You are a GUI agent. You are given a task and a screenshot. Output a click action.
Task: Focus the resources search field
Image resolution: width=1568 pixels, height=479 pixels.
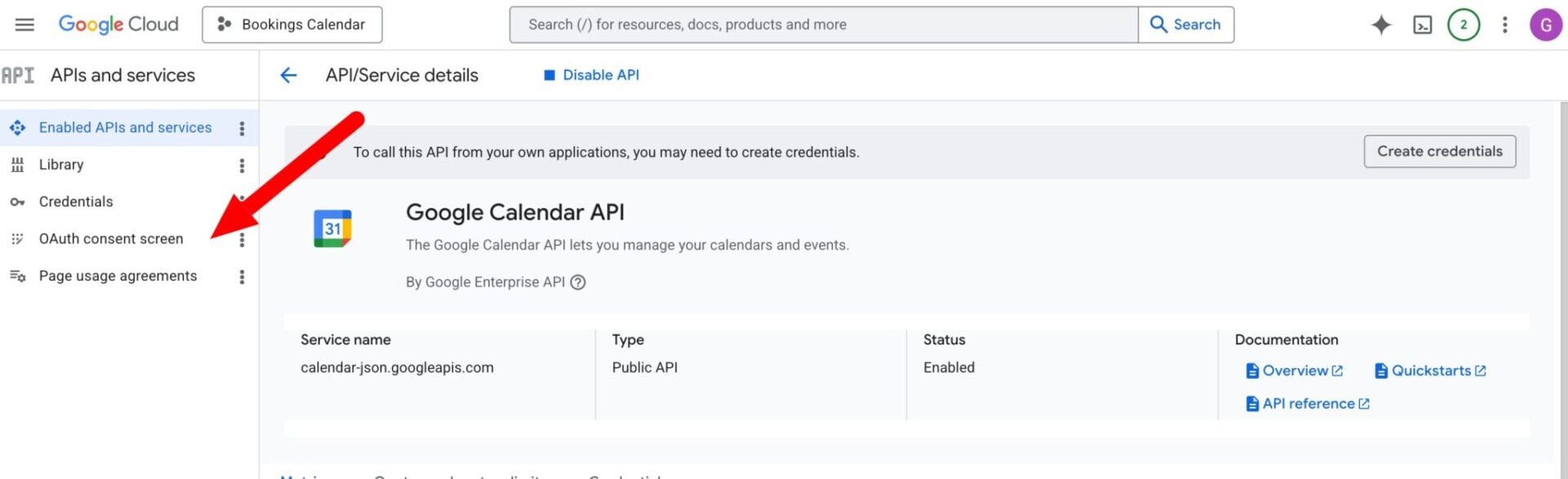(x=823, y=24)
